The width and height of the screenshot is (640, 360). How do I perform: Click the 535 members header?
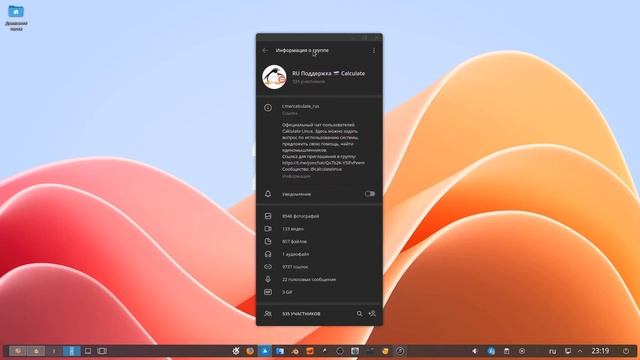[301, 314]
